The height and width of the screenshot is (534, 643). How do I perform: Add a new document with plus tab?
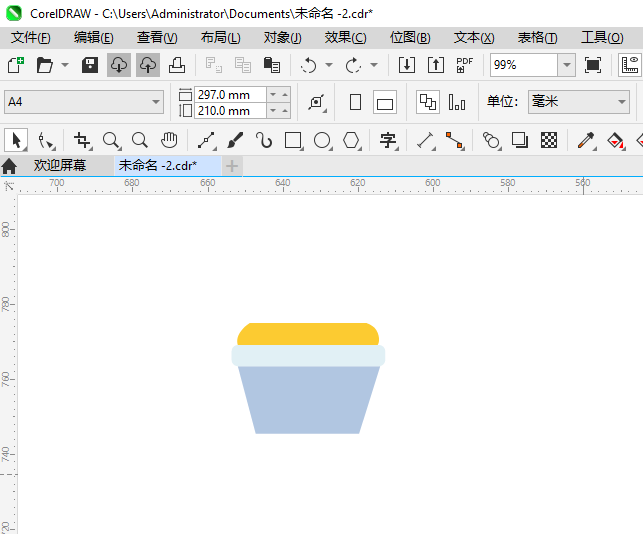pos(232,166)
